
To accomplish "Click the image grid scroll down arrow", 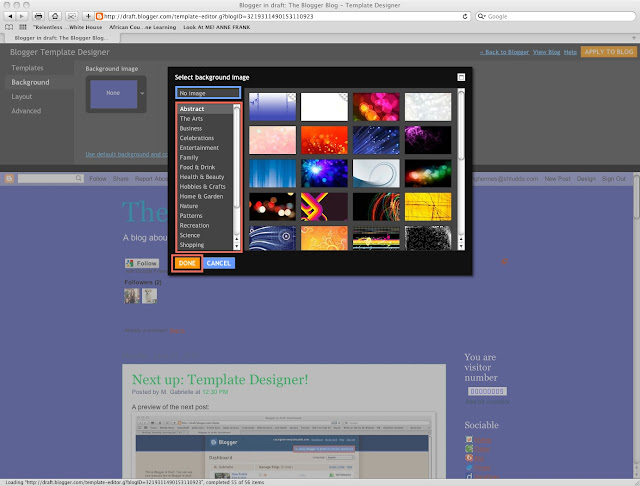I will tap(461, 246).
